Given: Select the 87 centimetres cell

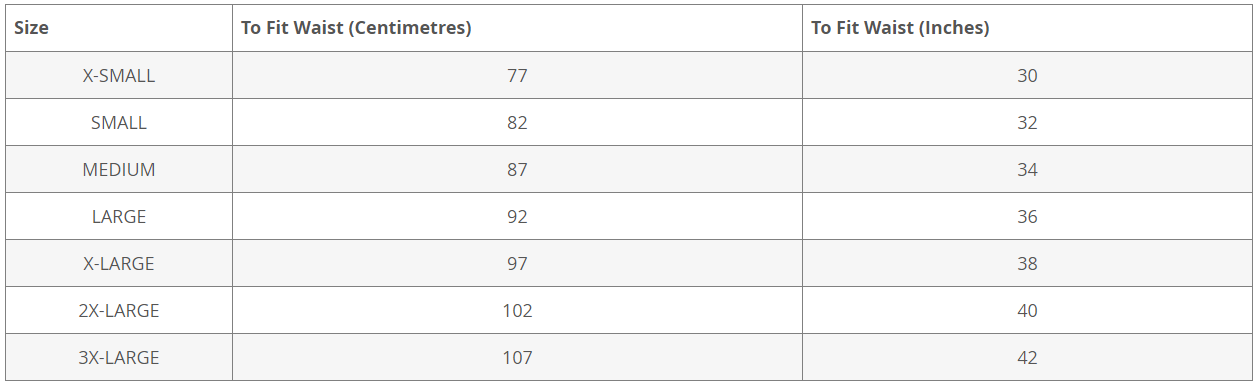Looking at the screenshot, I should (517, 169).
